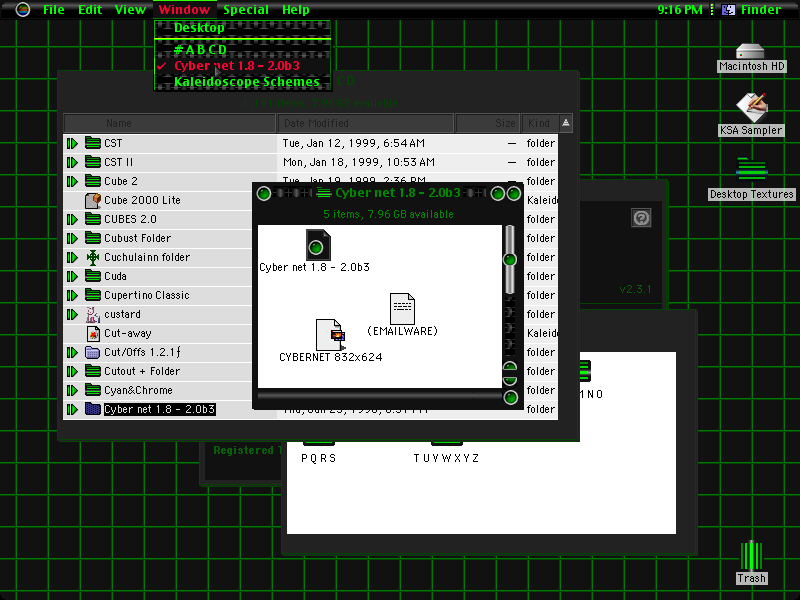
Task: Select the Cuchulainn folder celtic cross icon
Action: [92, 257]
